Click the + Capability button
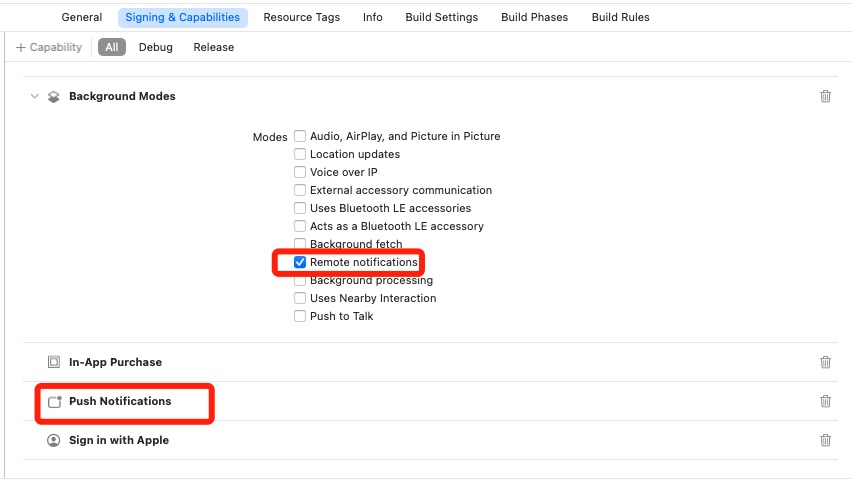Image resolution: width=852 pixels, height=479 pixels. click(x=49, y=47)
